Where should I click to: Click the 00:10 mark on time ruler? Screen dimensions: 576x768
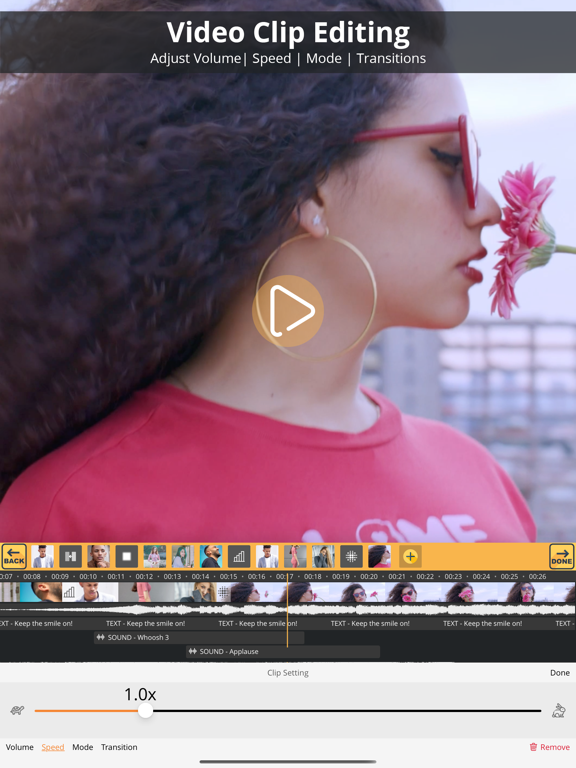(88, 576)
